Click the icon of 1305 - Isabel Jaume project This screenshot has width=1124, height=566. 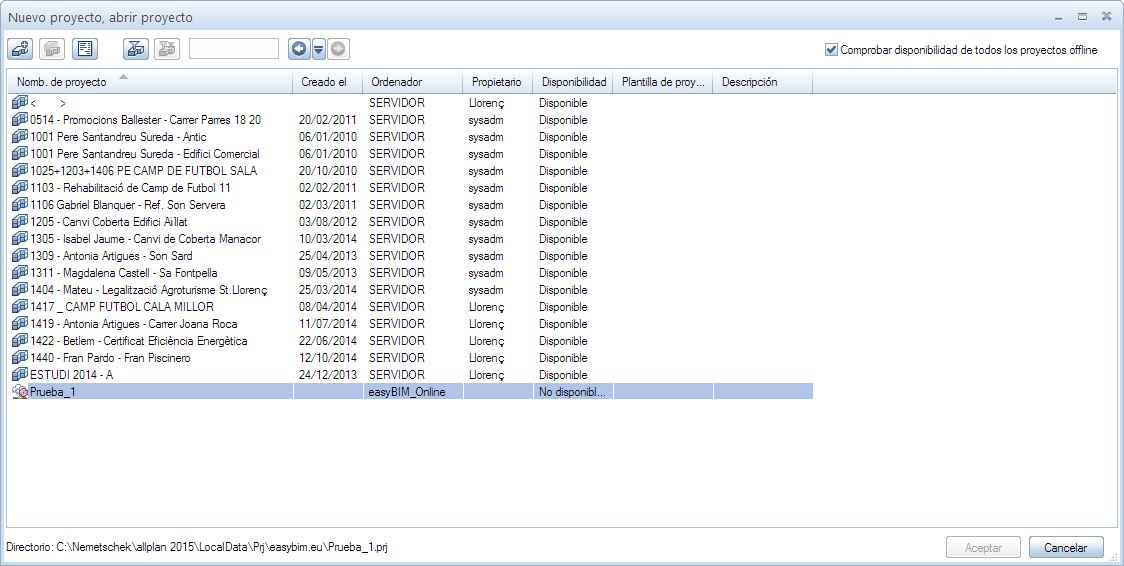click(20, 239)
